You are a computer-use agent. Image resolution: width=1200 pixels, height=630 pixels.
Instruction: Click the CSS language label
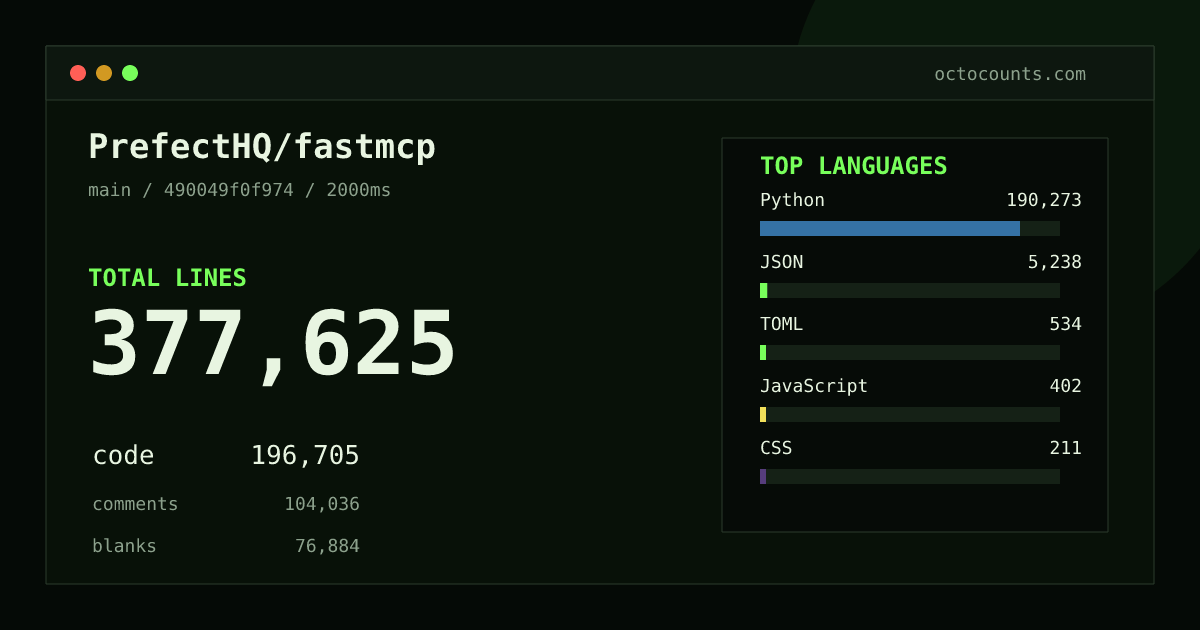(776, 448)
